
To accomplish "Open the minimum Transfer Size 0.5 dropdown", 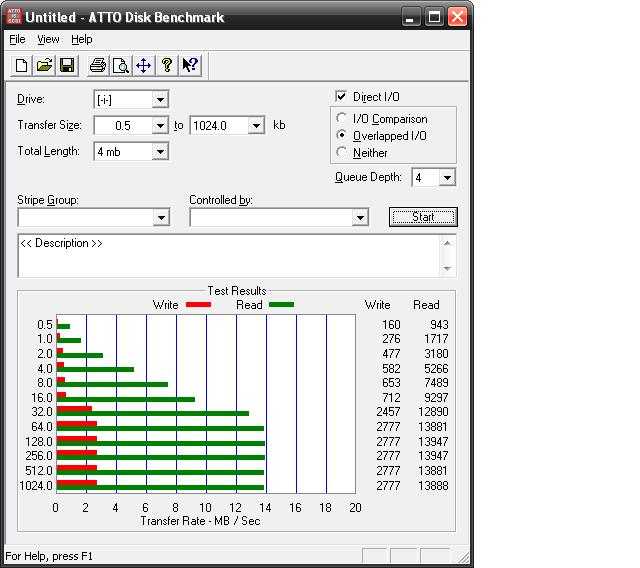I will [x=160, y=125].
